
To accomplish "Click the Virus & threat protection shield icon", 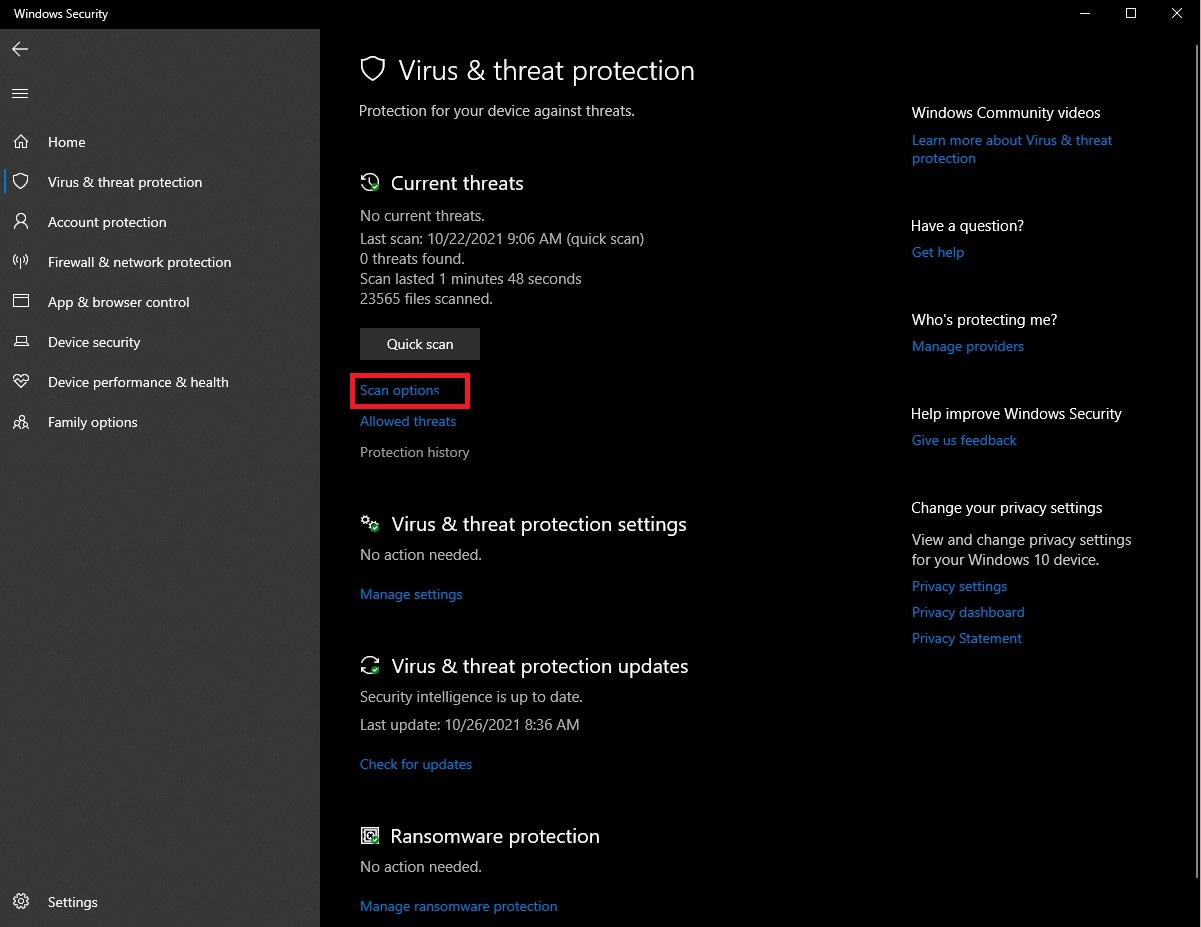I will click(x=373, y=69).
